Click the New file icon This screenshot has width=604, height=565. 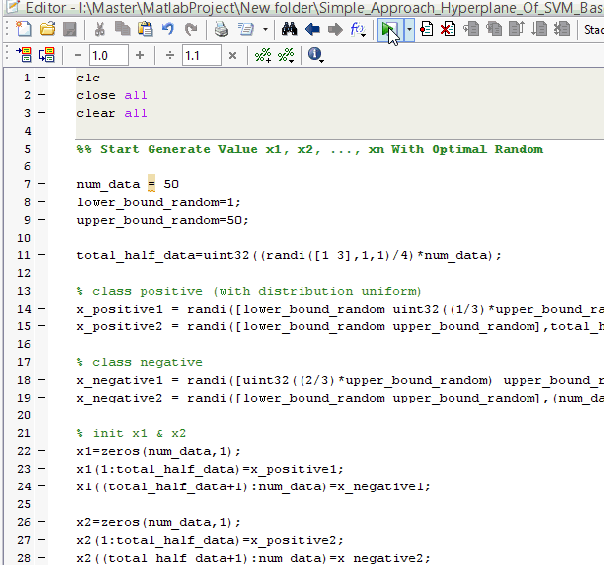coord(24,30)
